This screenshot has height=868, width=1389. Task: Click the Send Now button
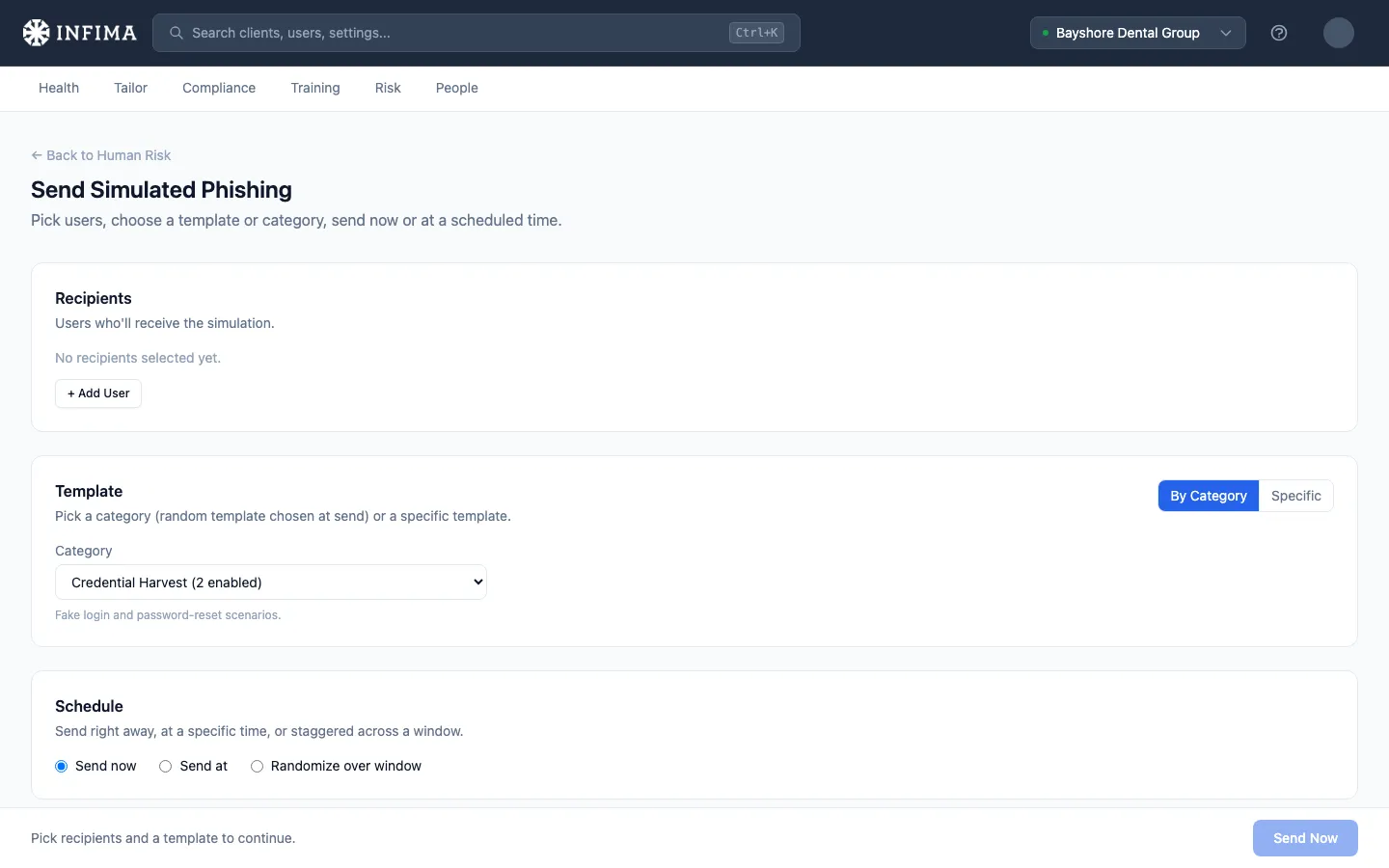coord(1305,838)
